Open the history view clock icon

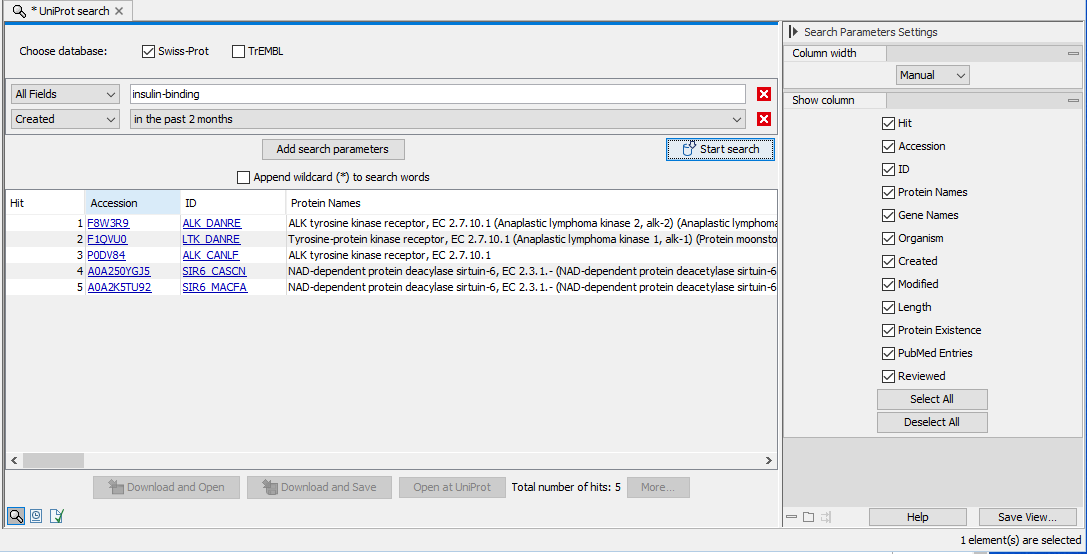pos(36,516)
